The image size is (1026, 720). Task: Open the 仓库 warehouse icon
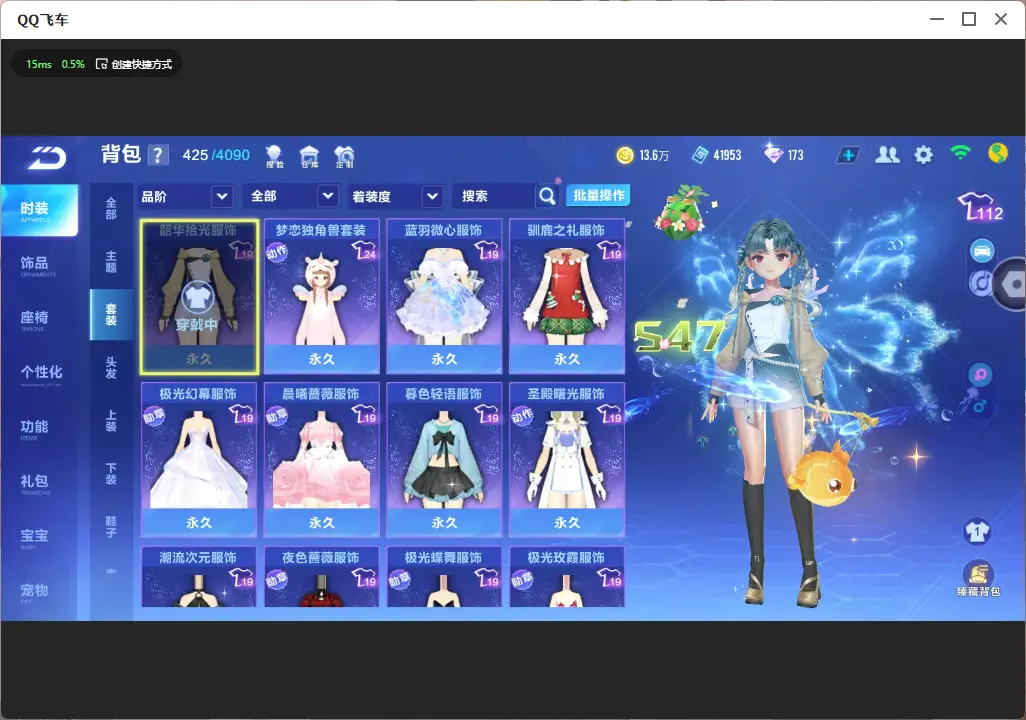[310, 156]
